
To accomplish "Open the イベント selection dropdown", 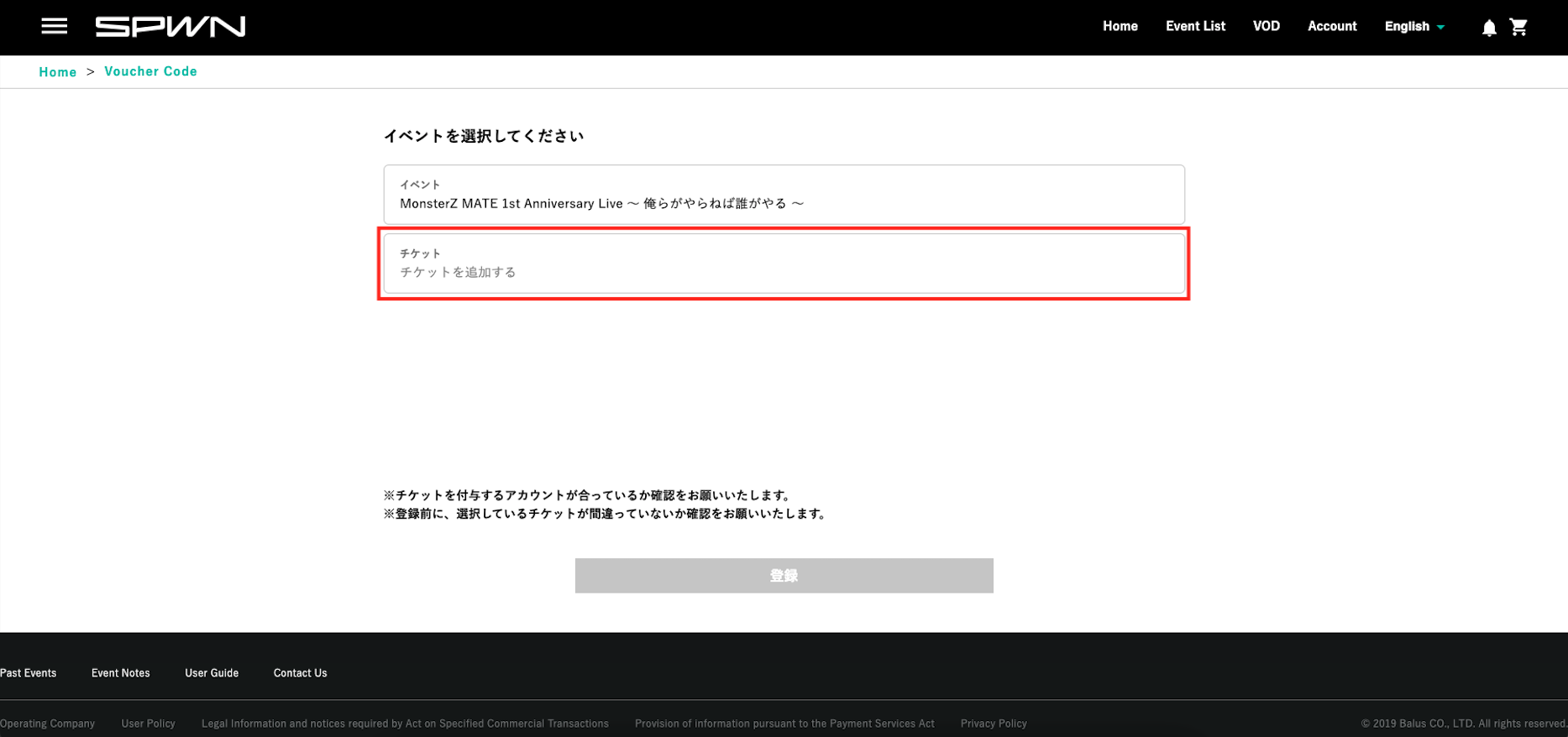I will (784, 195).
